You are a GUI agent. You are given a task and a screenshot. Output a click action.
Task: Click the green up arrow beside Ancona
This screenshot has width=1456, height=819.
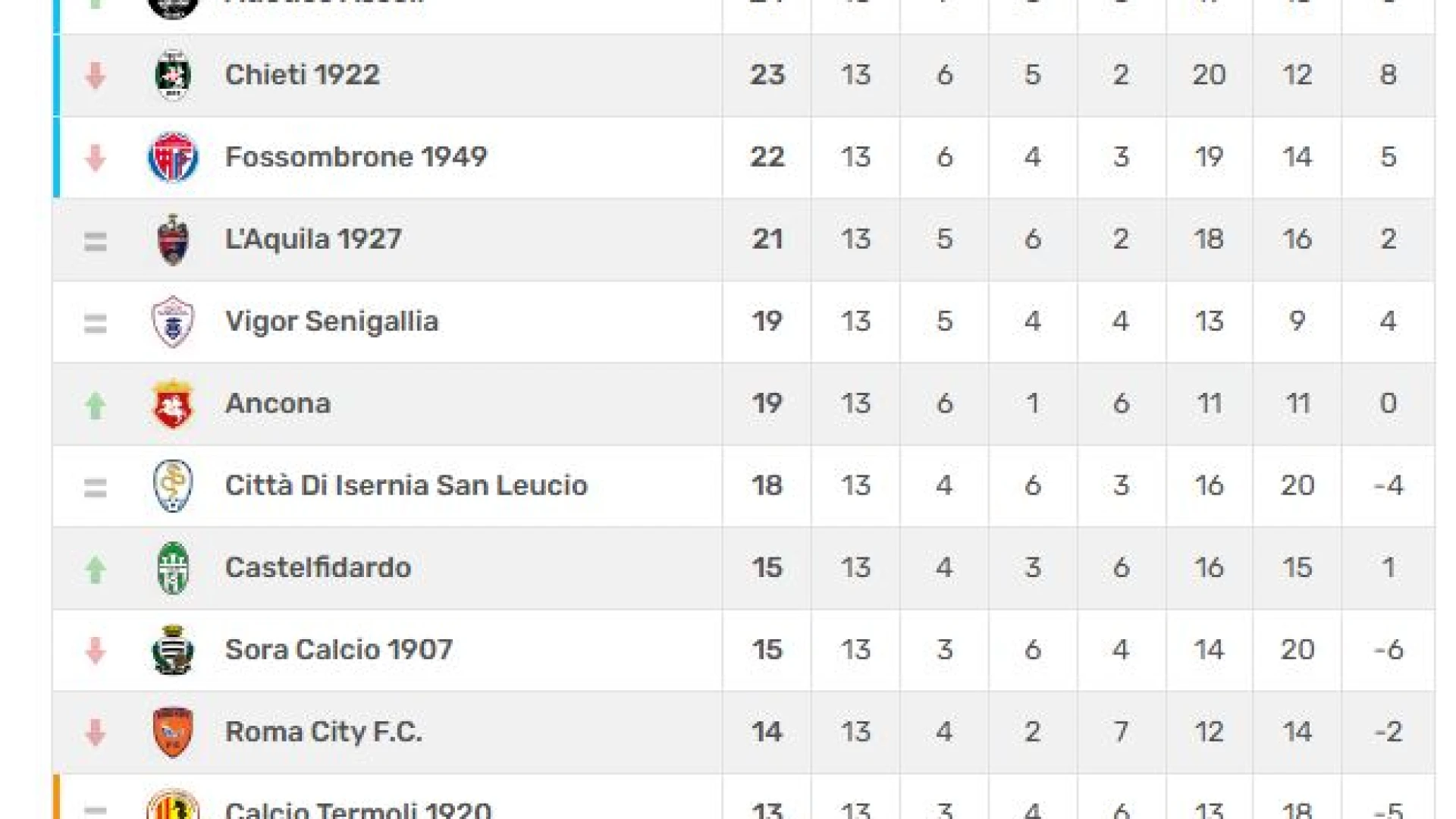pos(96,405)
